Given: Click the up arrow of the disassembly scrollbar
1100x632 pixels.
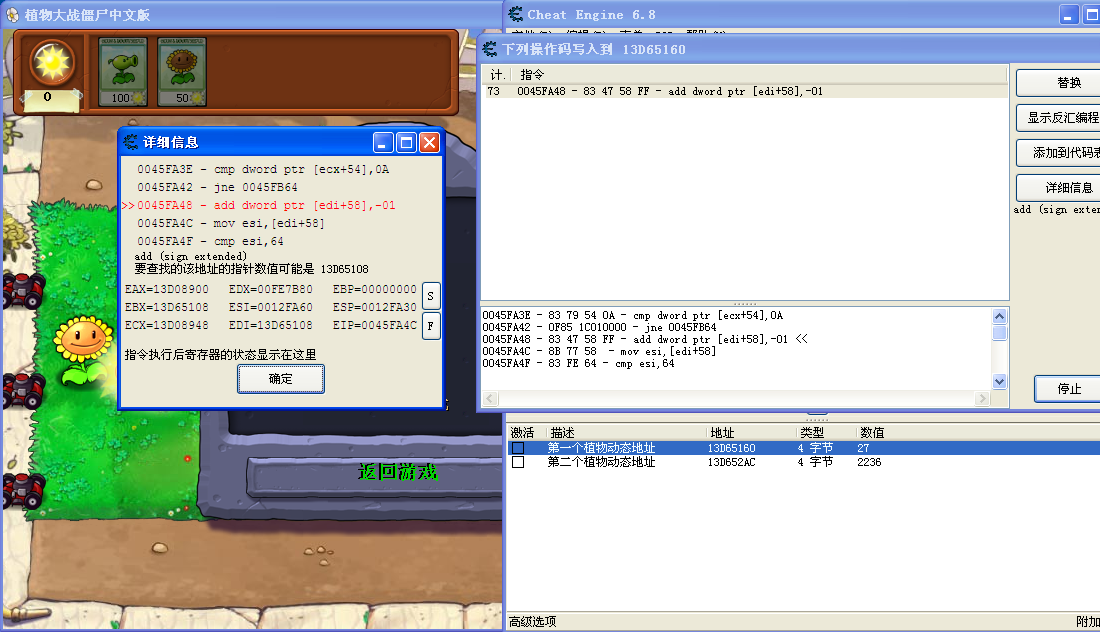Looking at the screenshot, I should (x=1000, y=316).
